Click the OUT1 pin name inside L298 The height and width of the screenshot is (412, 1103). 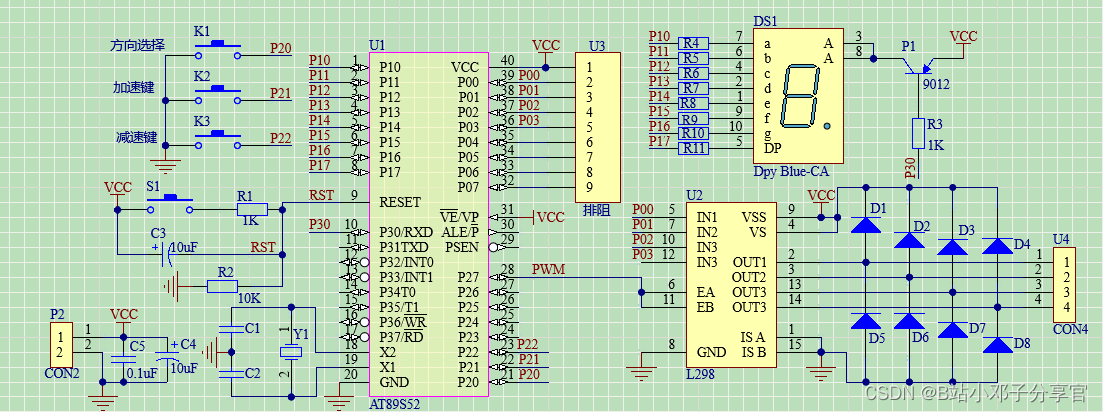749,262
